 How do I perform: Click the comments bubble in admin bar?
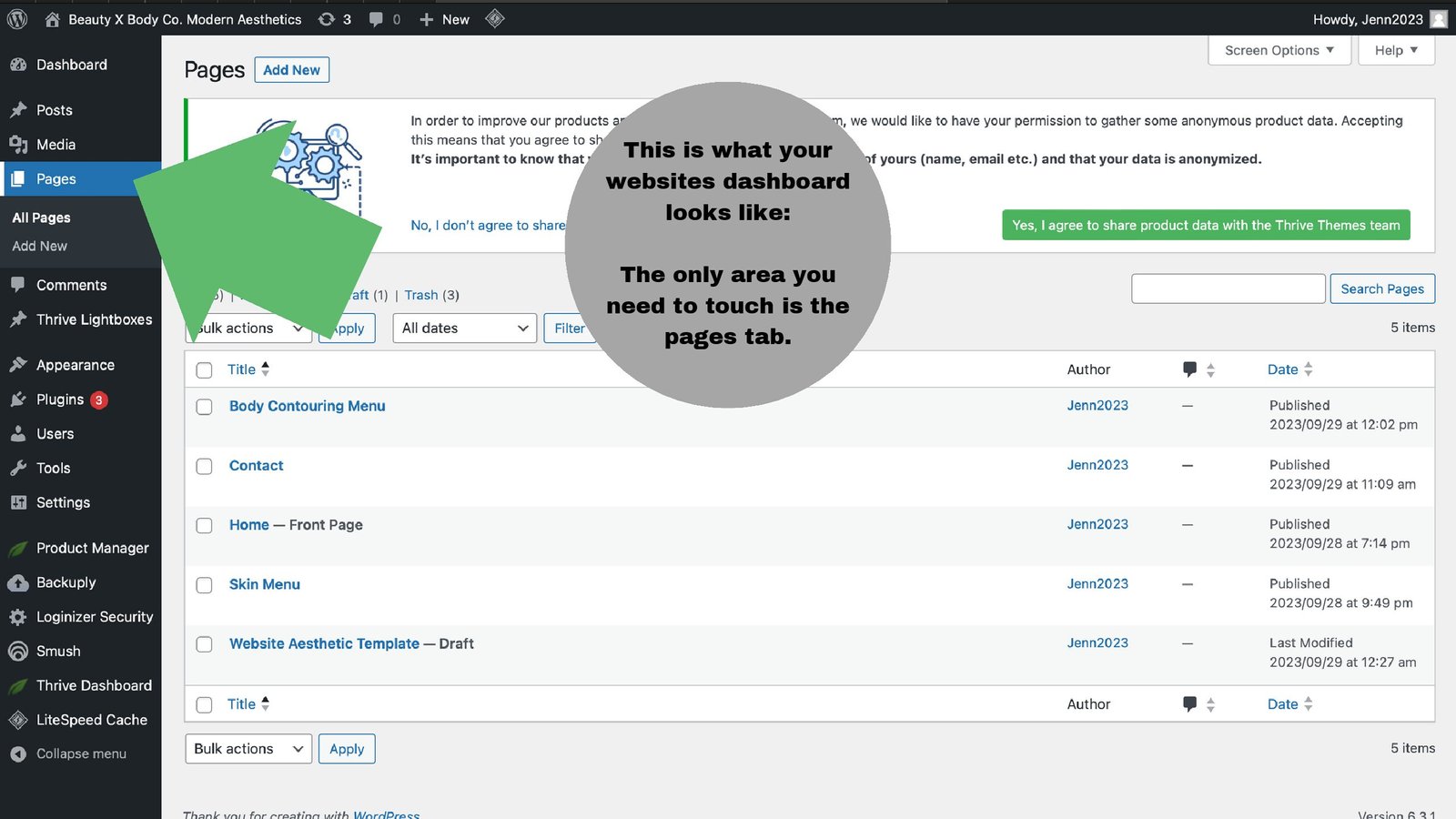376,19
